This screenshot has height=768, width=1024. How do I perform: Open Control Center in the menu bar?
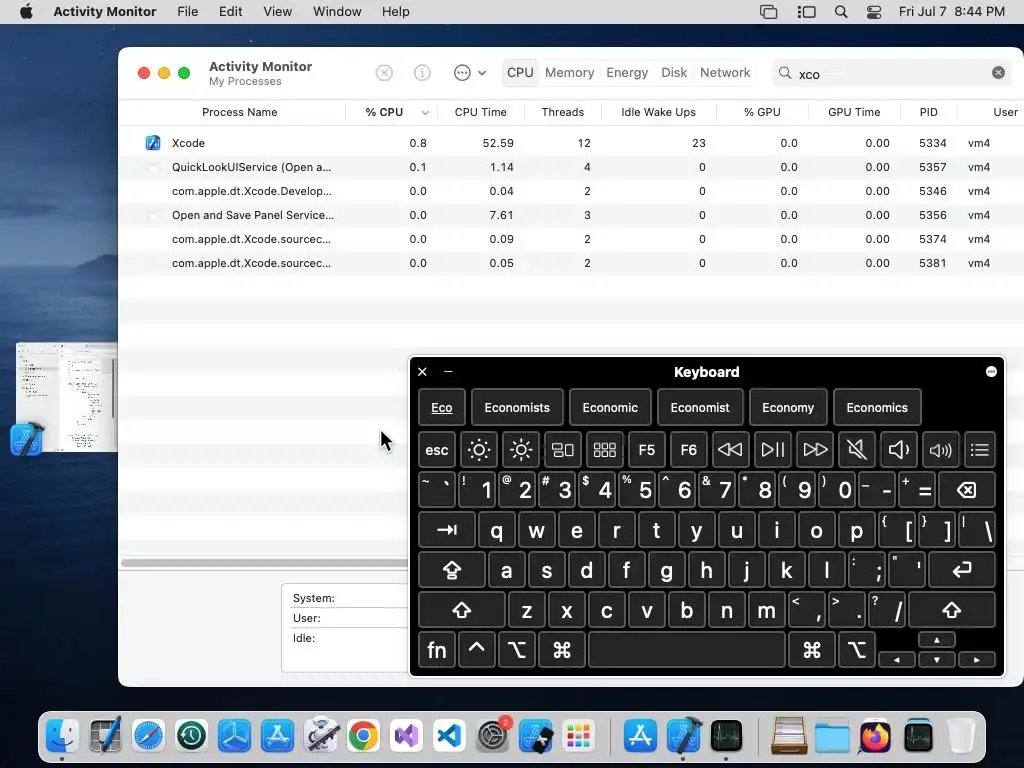click(874, 12)
